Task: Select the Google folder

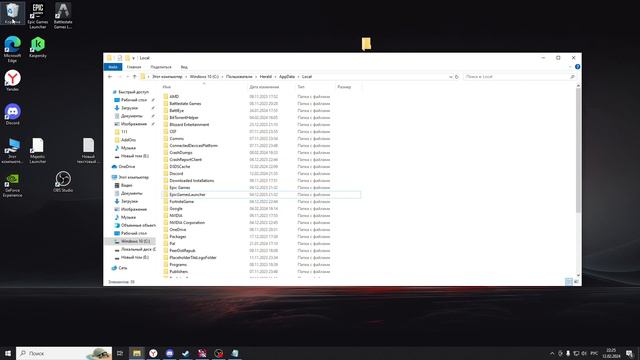Action: tap(176, 209)
